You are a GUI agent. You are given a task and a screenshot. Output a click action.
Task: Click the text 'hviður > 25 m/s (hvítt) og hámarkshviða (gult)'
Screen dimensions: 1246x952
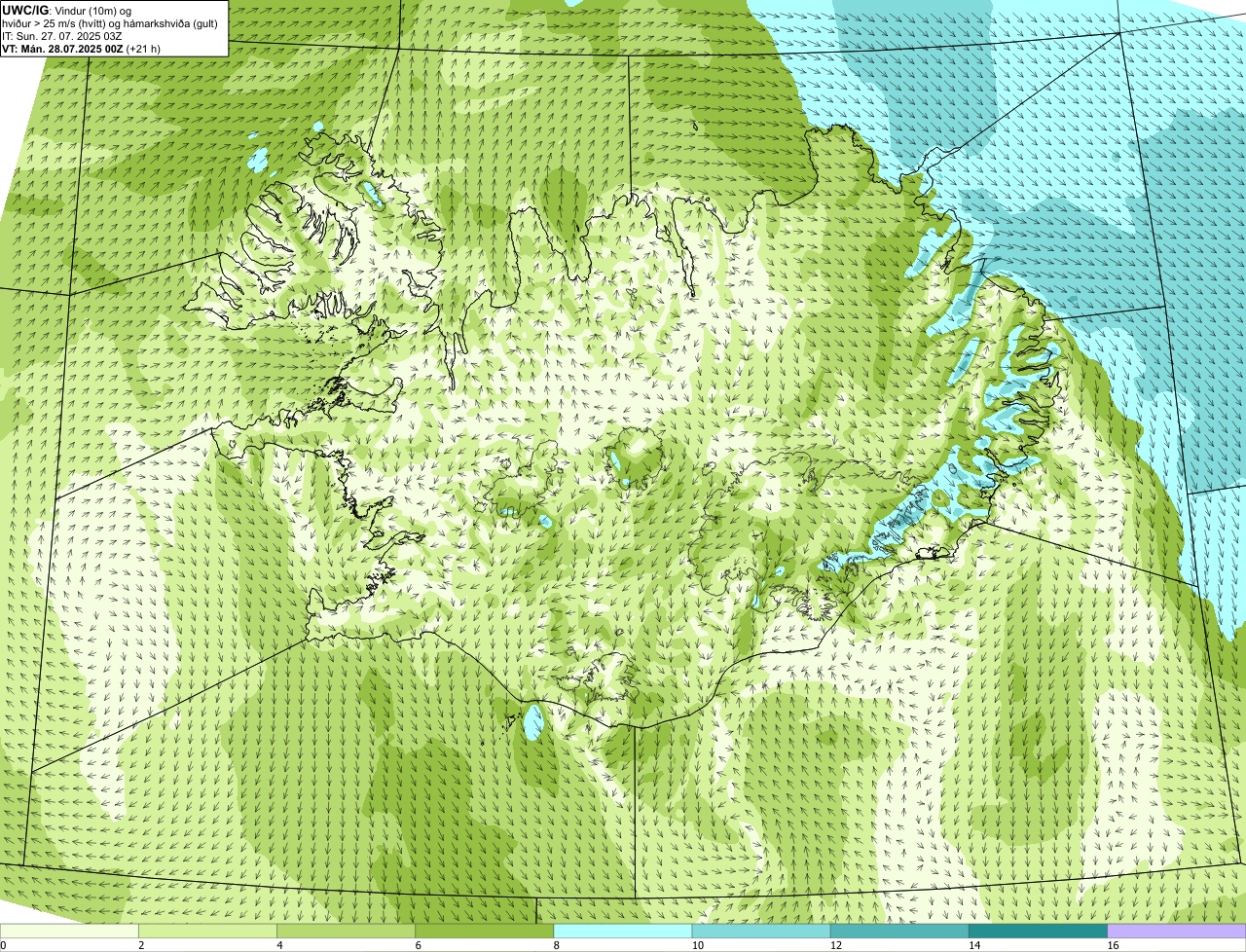(x=110, y=23)
